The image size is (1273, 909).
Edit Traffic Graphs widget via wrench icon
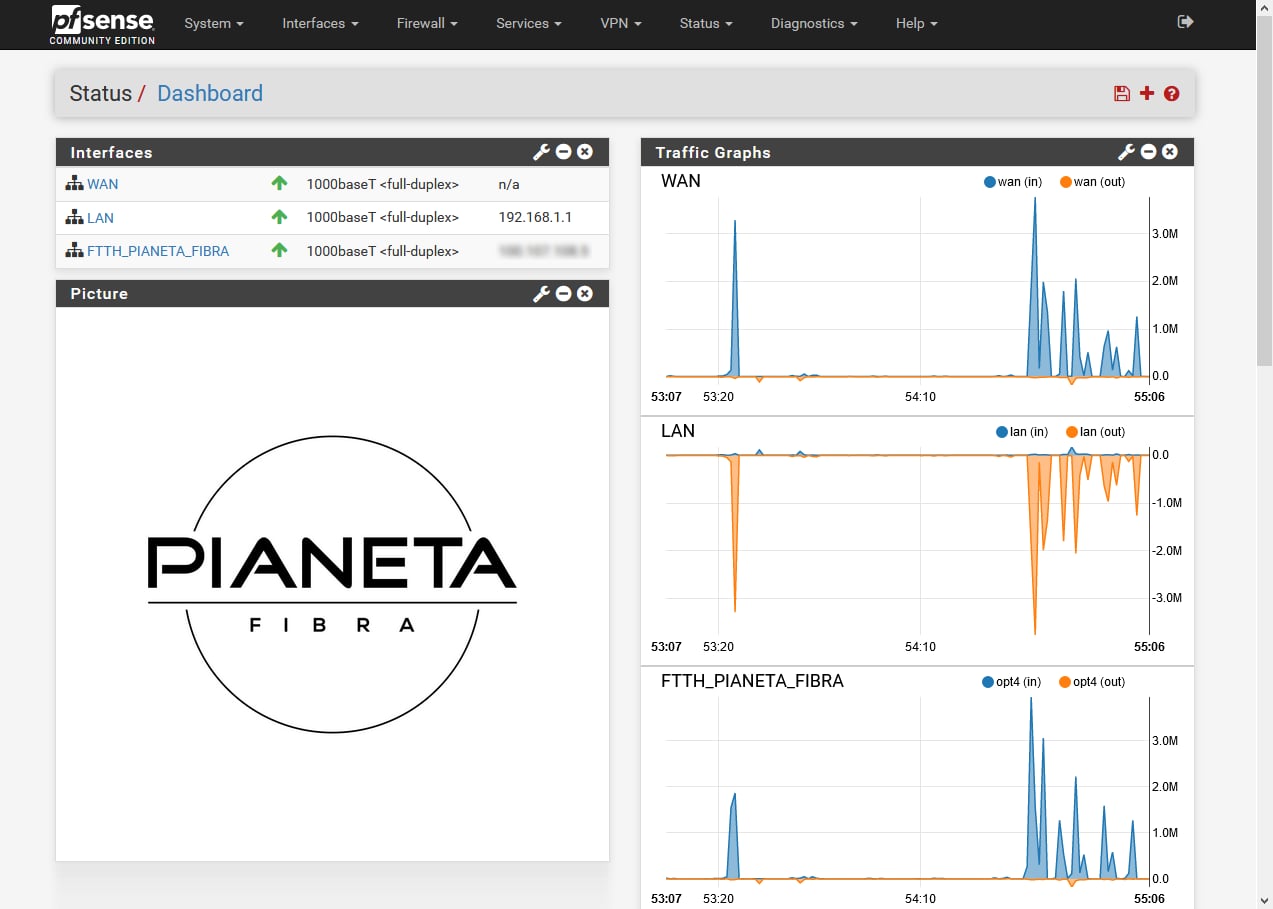tap(1126, 152)
